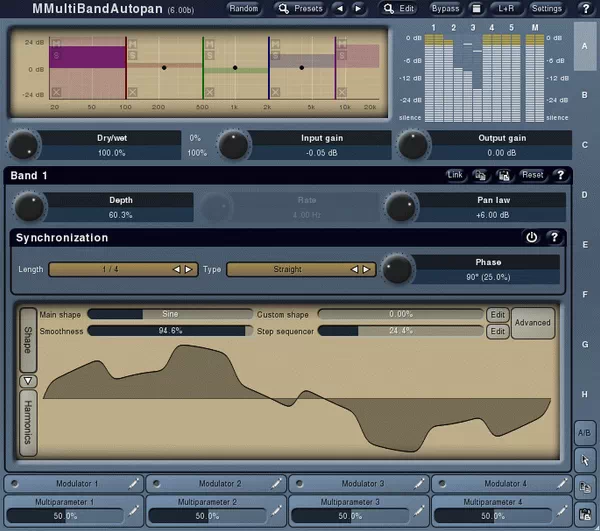The height and width of the screenshot is (531, 600).
Task: Edit Multiparameter 3 with pencil icon
Action: coord(419,510)
